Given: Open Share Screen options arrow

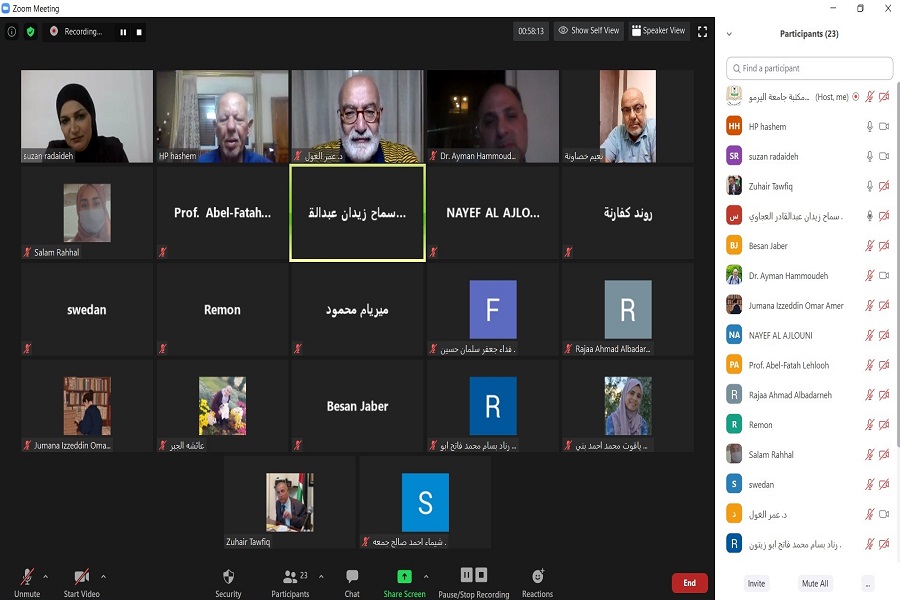Looking at the screenshot, I should (426, 576).
